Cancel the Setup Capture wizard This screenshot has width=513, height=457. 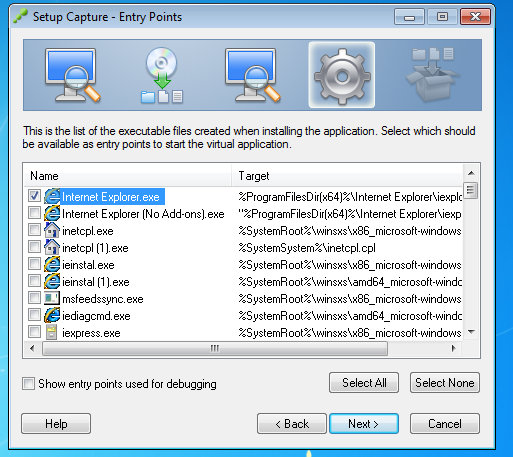click(445, 424)
